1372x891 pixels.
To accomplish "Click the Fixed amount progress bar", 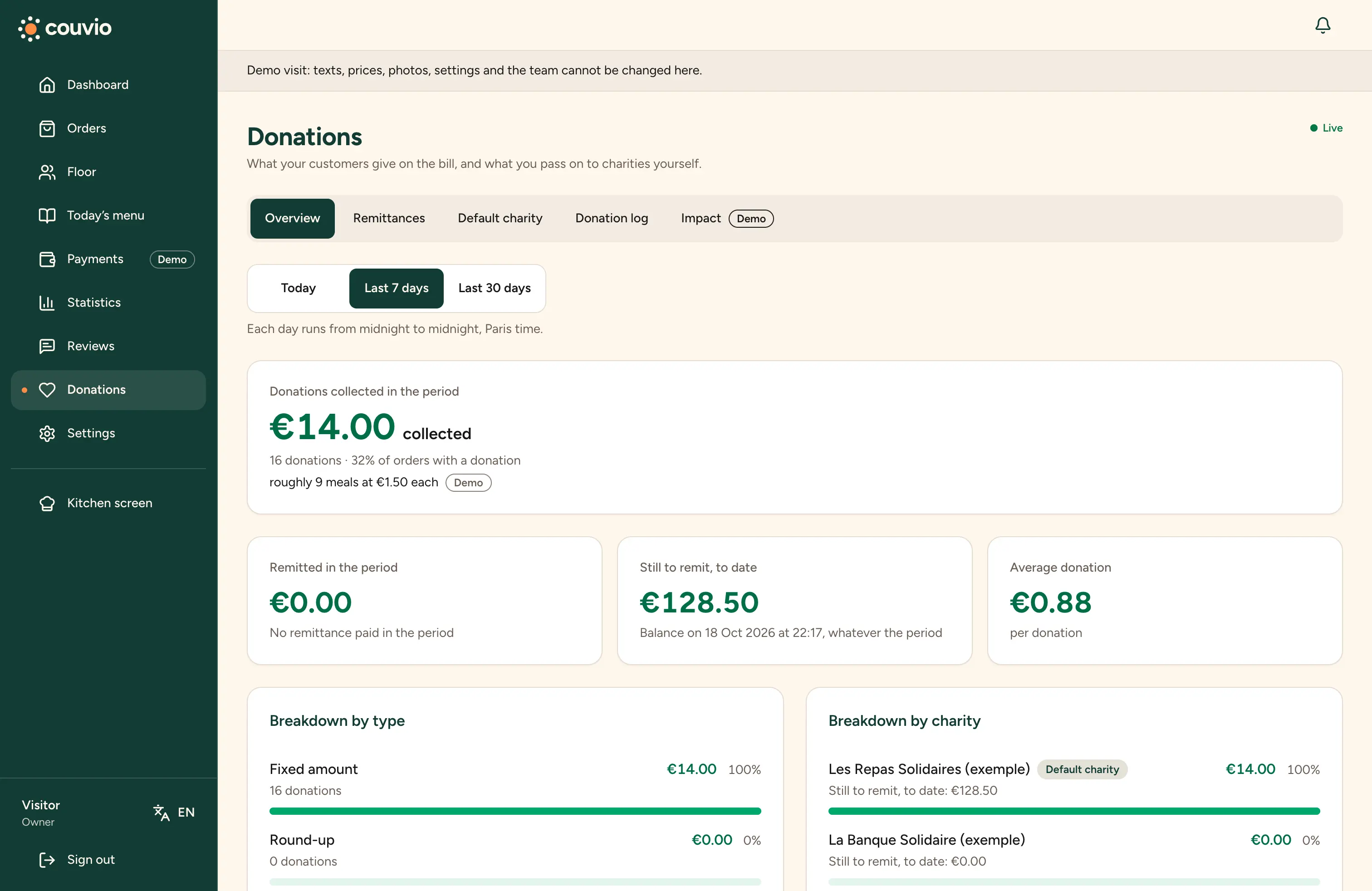I will tap(515, 812).
